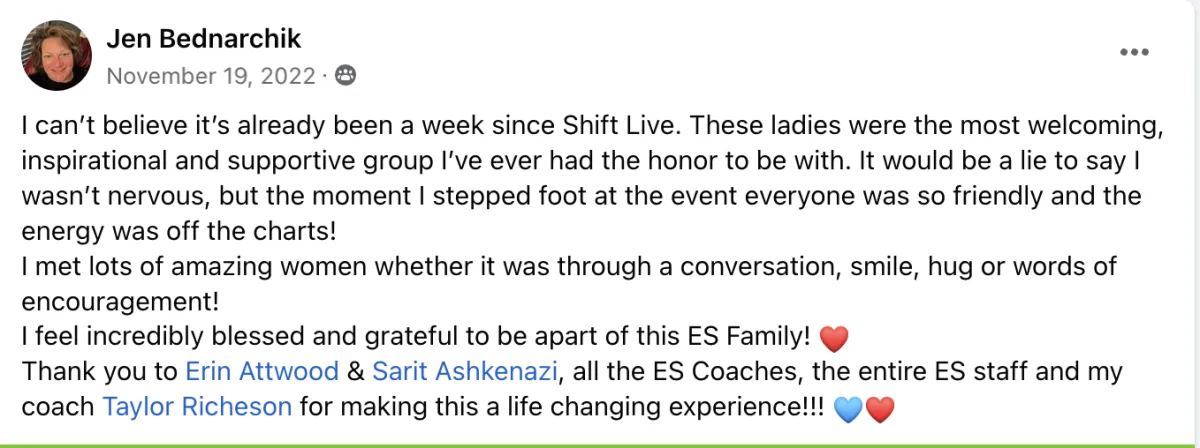Click the red heart after "ES Family!"
The image size is (1200, 448).
pos(833,339)
